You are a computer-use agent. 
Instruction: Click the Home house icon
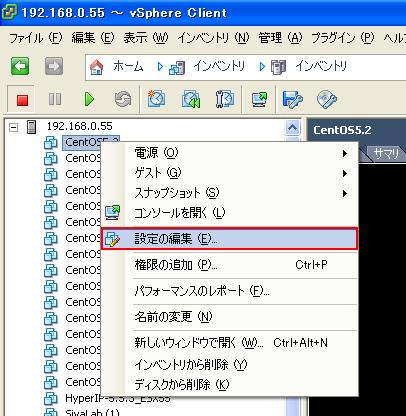point(97,67)
